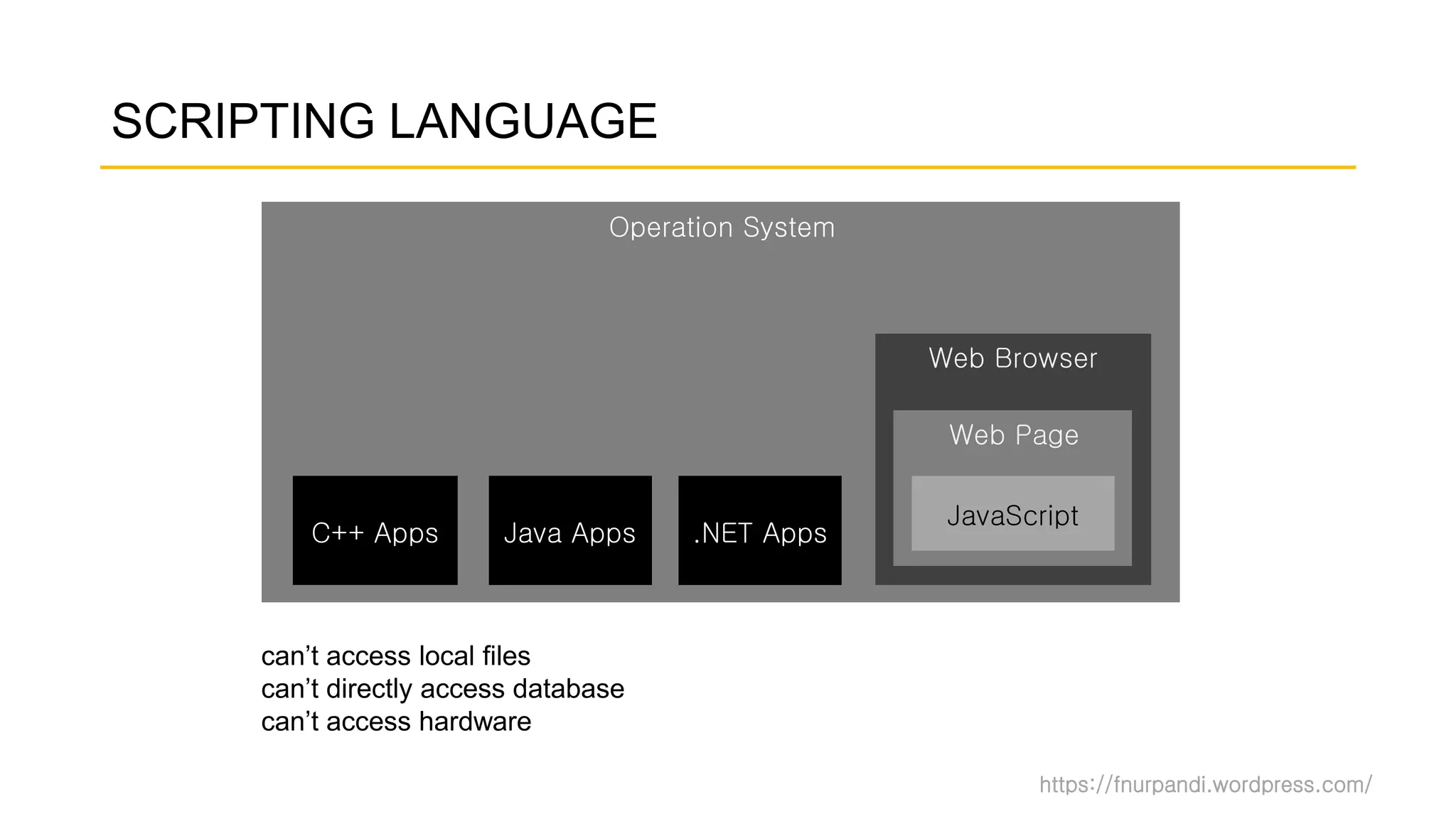The width and height of the screenshot is (1456, 819).
Task: Click the word hardware in last line
Action: pyautogui.click(x=475, y=722)
